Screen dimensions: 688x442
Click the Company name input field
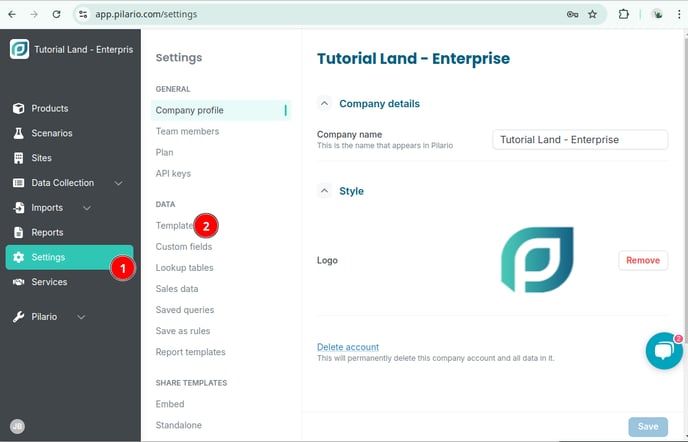coord(580,140)
